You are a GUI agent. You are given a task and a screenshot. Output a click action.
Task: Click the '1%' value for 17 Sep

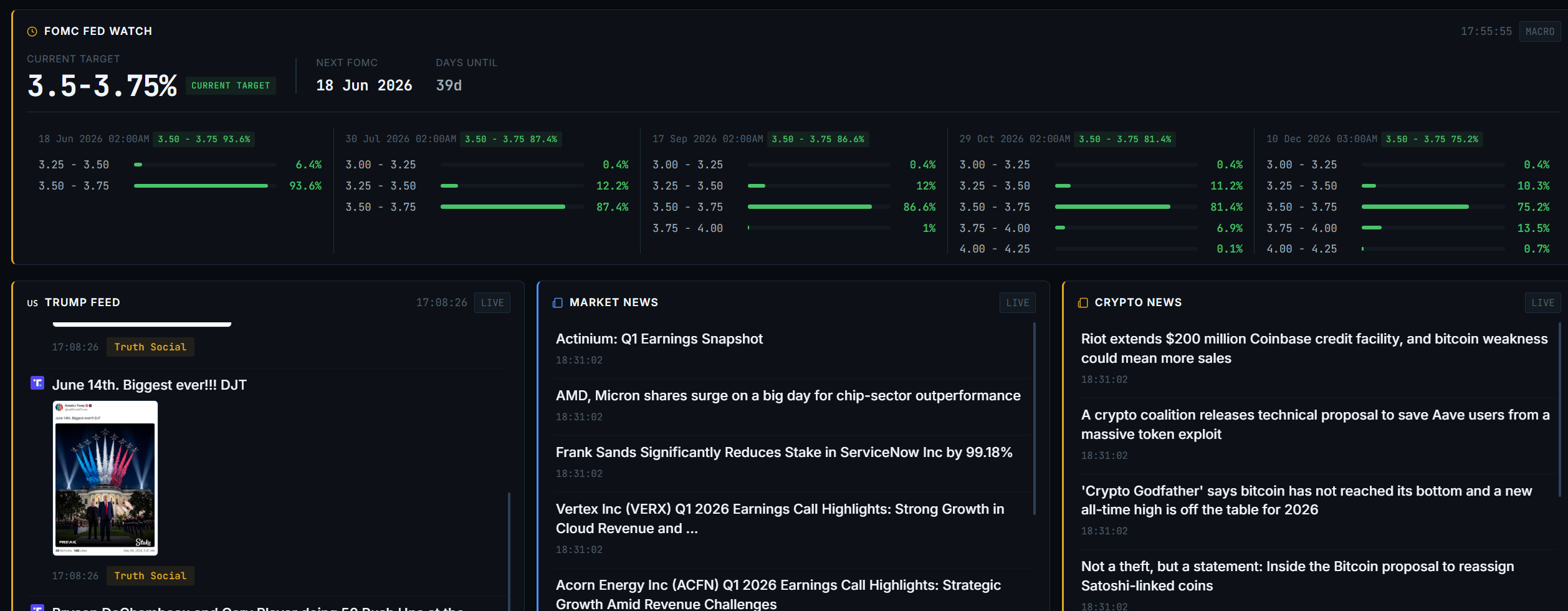click(929, 228)
